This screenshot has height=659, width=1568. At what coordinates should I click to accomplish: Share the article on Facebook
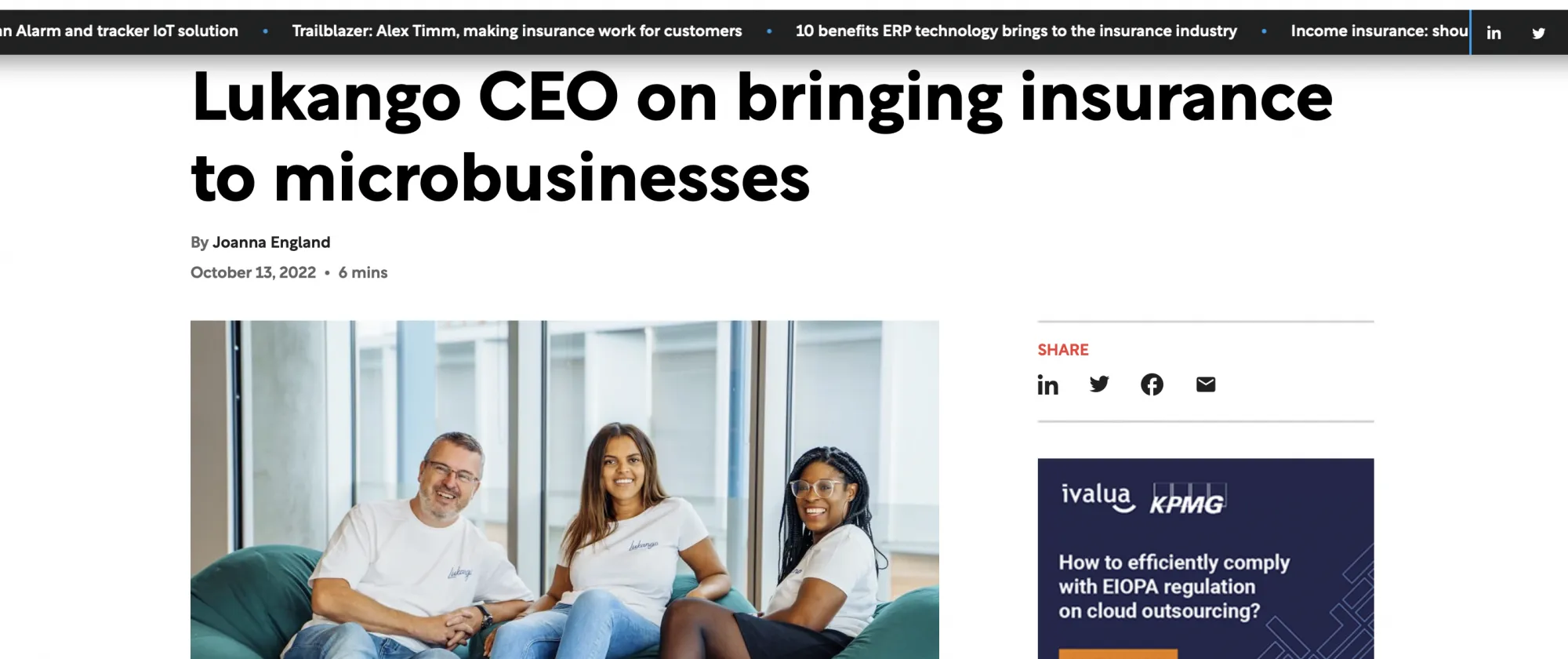1152,384
